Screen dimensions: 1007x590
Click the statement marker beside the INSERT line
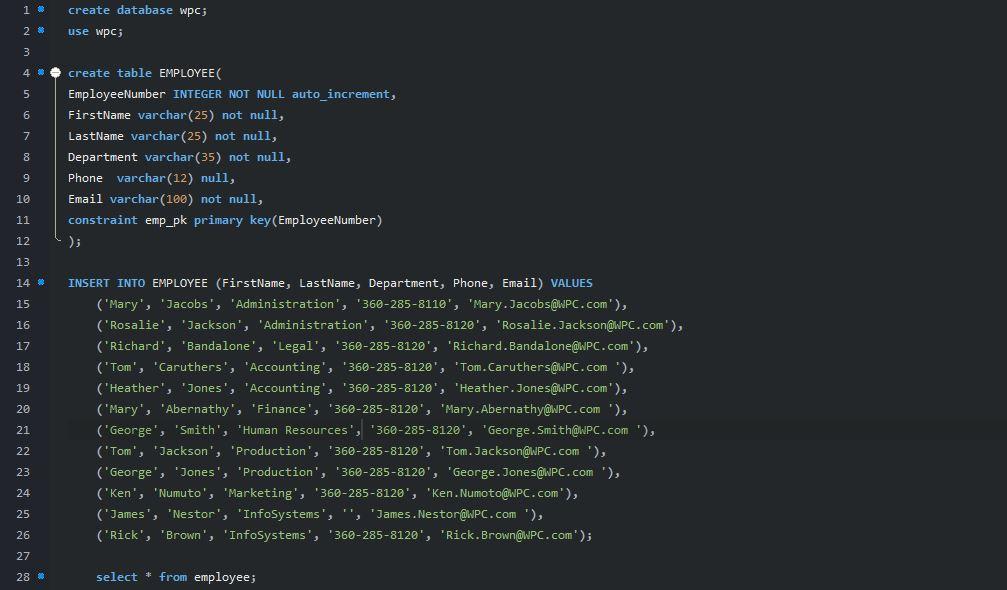click(x=40, y=283)
